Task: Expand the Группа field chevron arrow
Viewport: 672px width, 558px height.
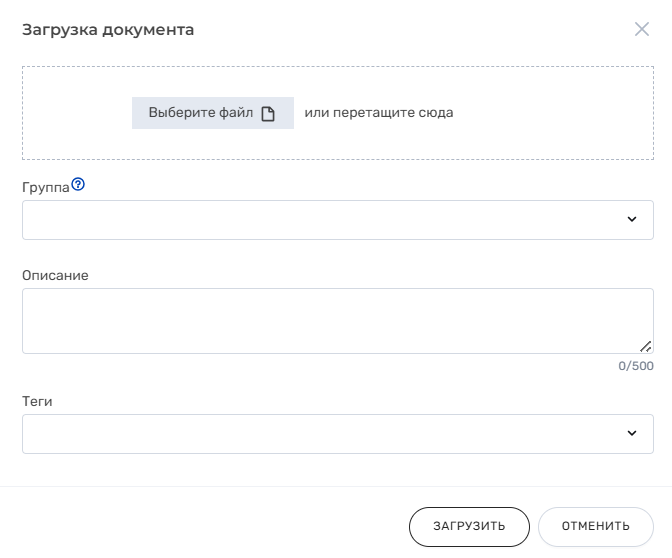Action: point(632,220)
